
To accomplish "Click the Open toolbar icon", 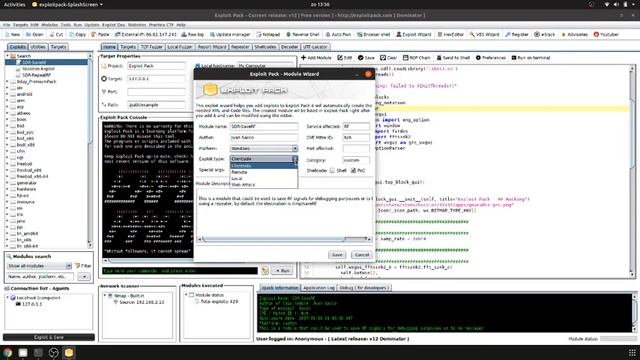I will click(35, 35).
